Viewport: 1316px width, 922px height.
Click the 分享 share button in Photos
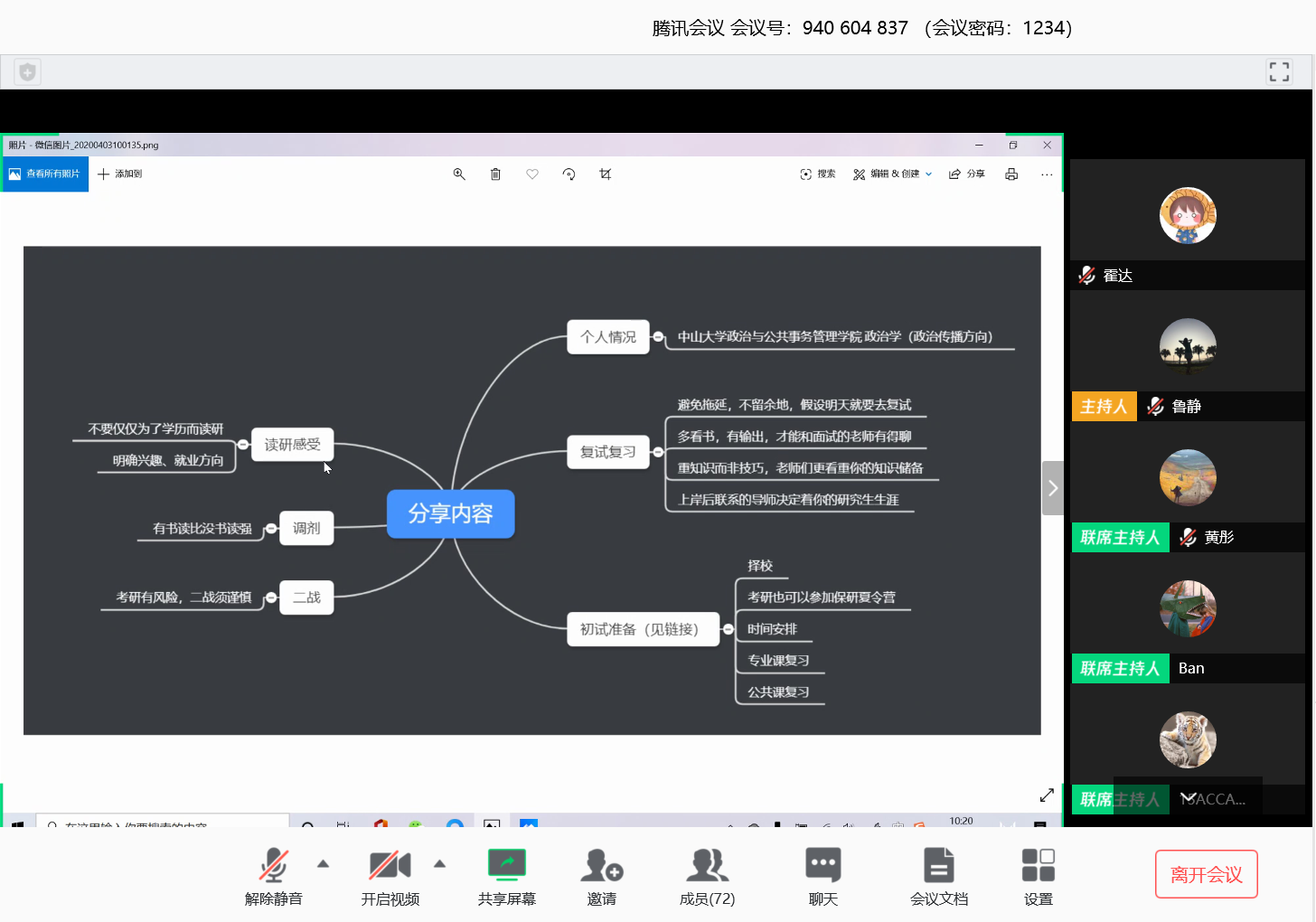click(966, 174)
